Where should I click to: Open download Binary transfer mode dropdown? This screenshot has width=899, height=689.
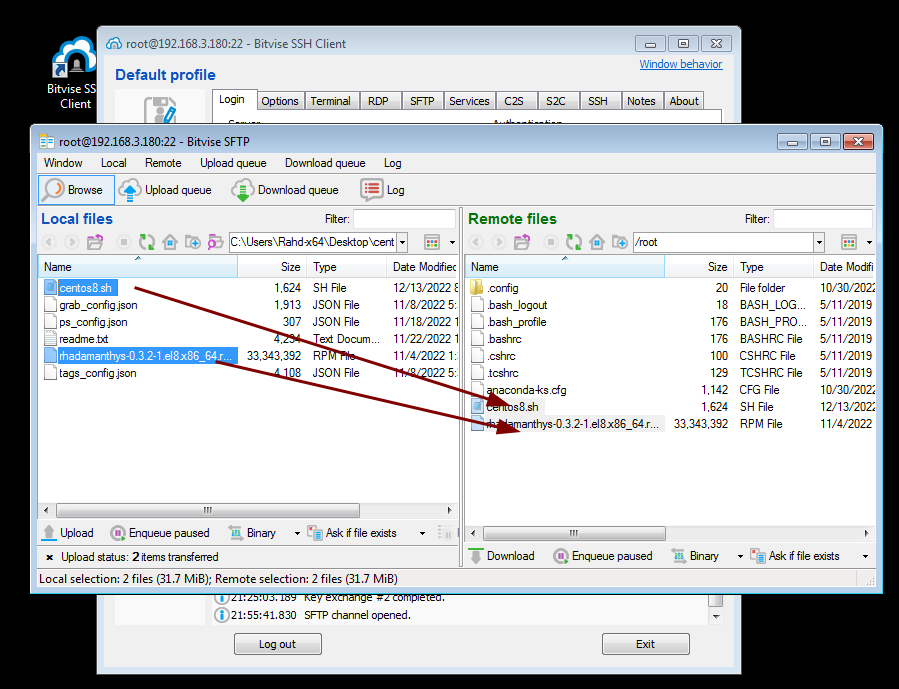click(740, 556)
